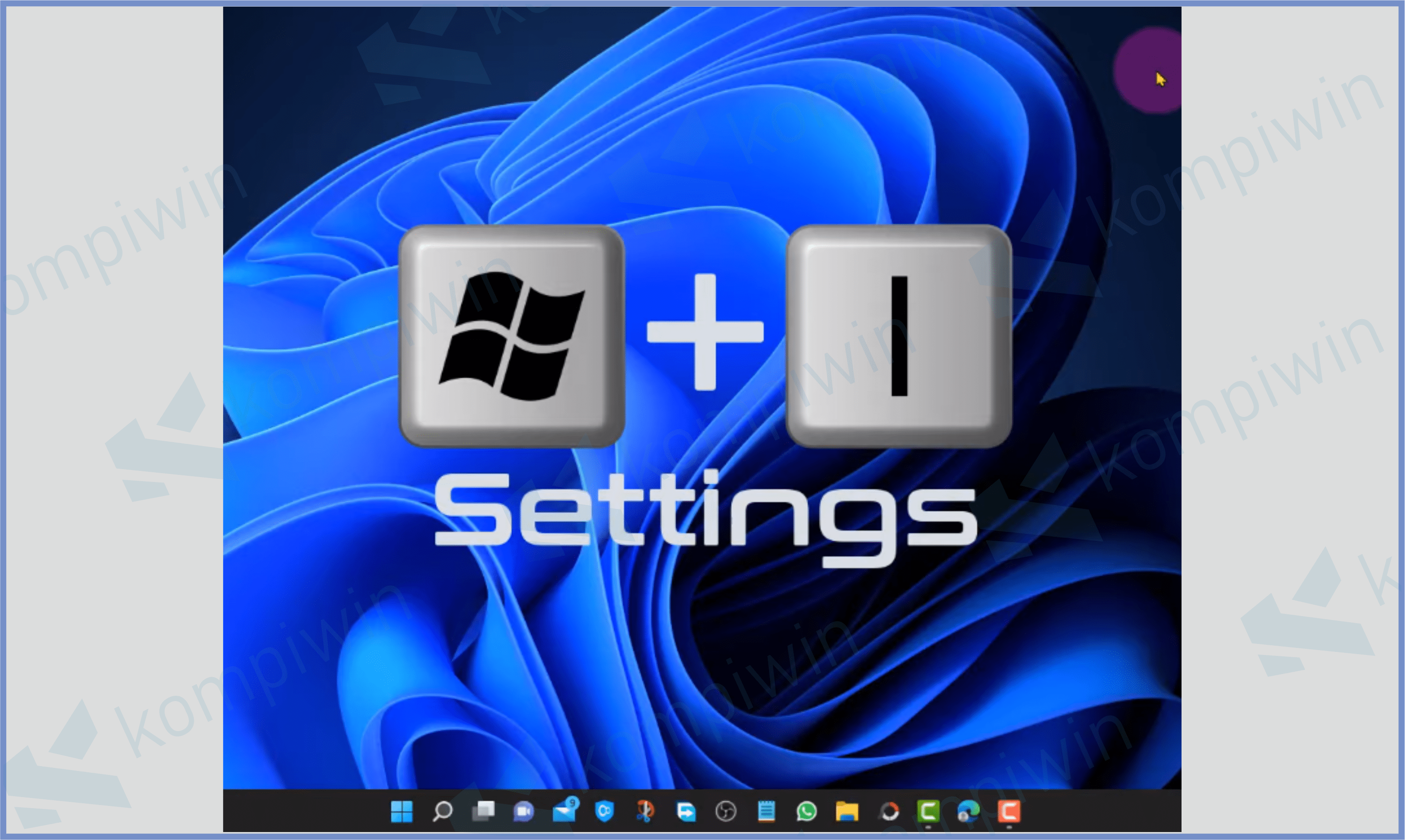This screenshot has width=1405, height=840.
Task: Click the blue arrow remote-share icon
Action: click(x=686, y=811)
